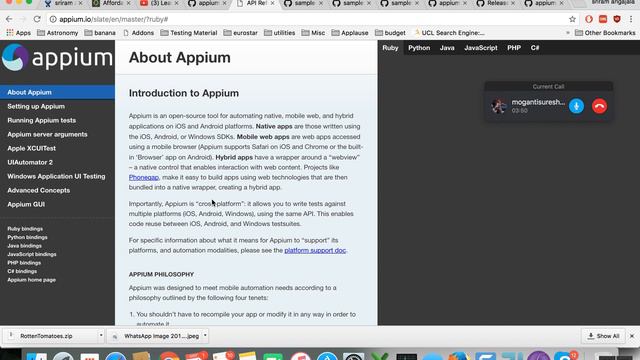640x360 pixels.
Task: Click the Appium logo in sidebar
Action: point(57,58)
